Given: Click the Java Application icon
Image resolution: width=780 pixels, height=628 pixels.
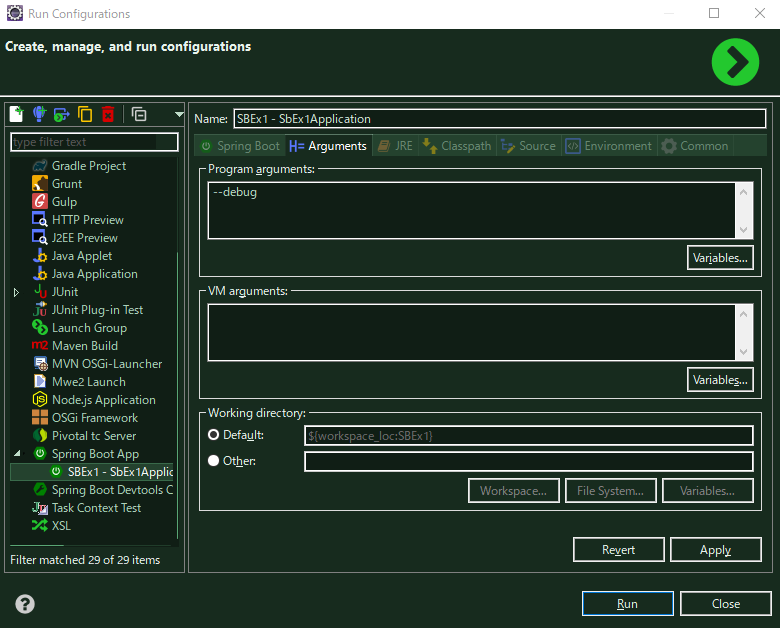Looking at the screenshot, I should coord(40,274).
